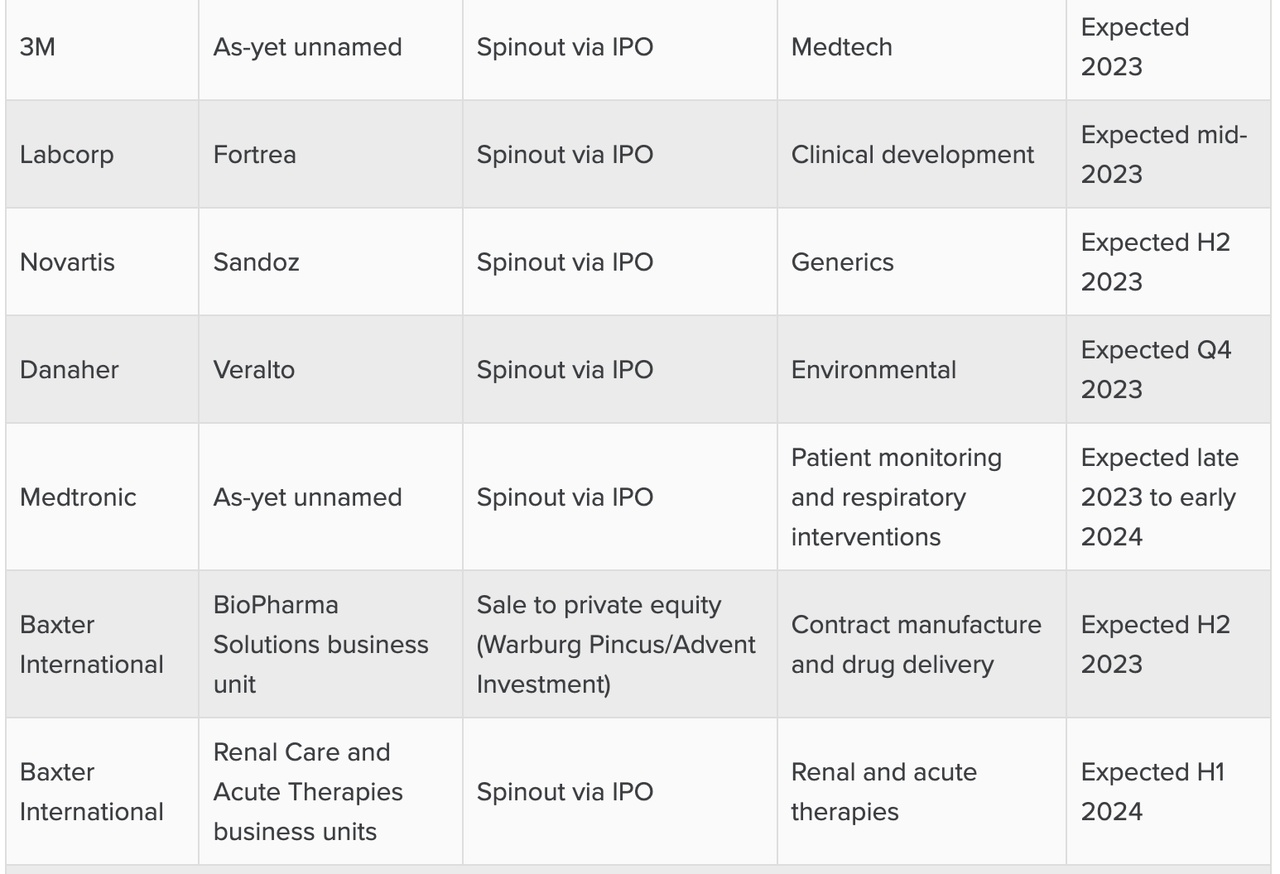Click Renal Care and Acute Therapies cell
The image size is (1280, 874).
[307, 791]
